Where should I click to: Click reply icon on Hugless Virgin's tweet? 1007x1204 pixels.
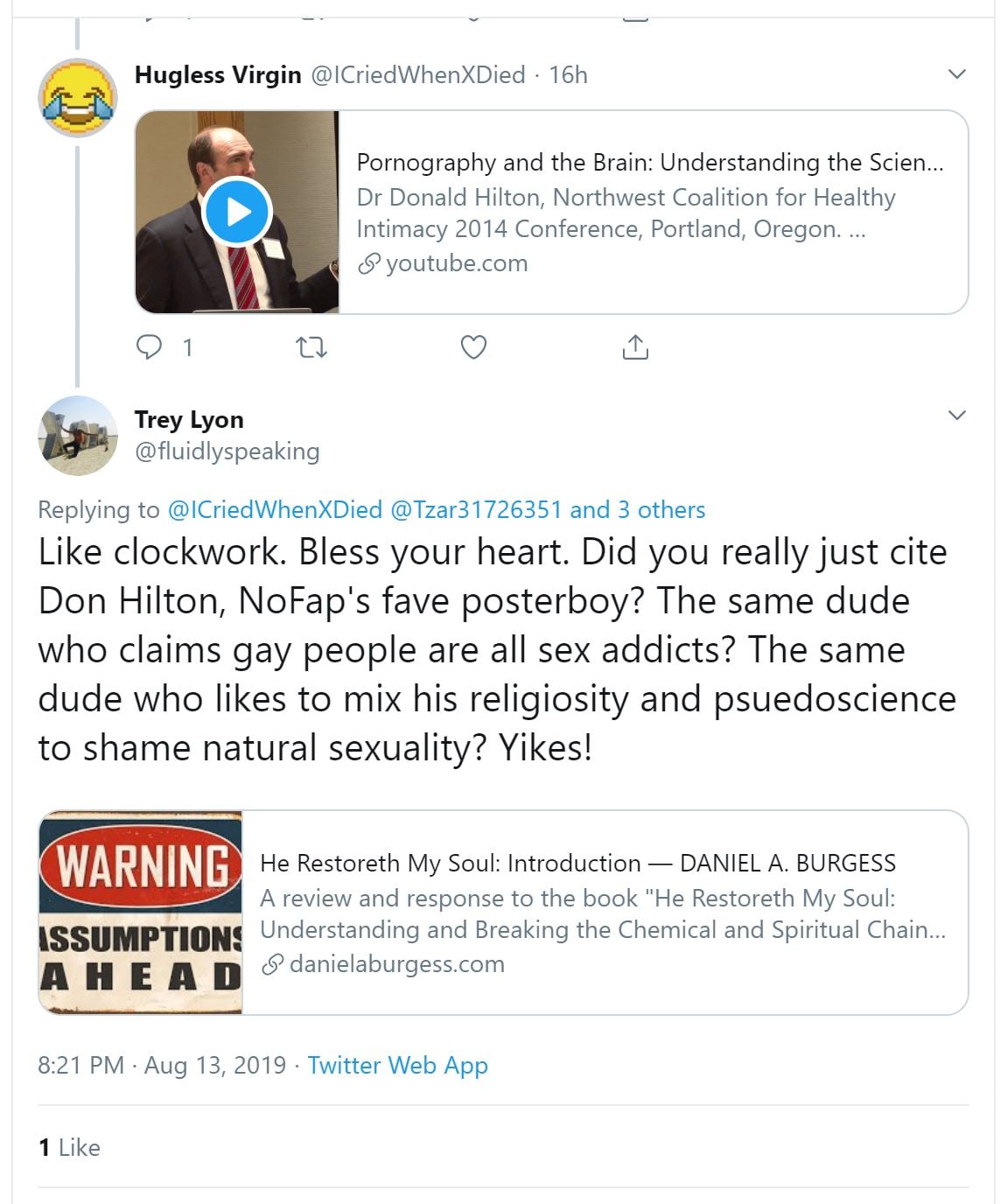[x=150, y=347]
